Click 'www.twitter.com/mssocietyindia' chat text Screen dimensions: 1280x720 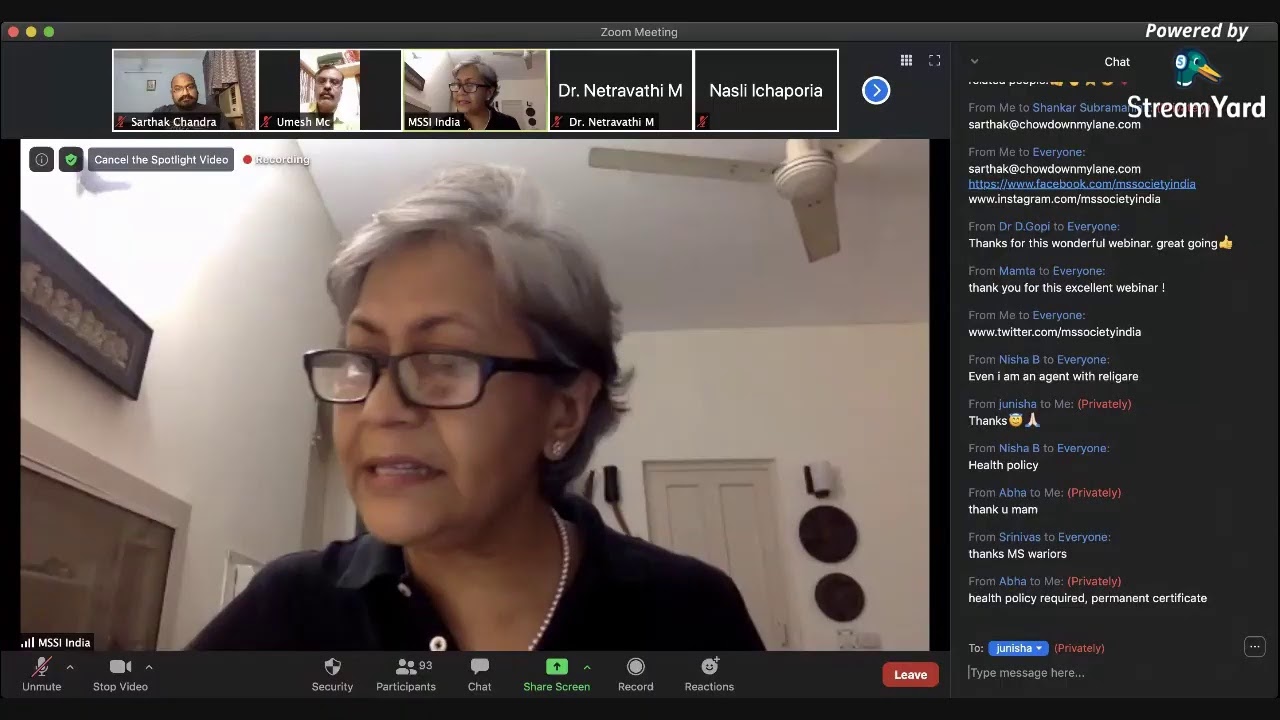click(1054, 332)
